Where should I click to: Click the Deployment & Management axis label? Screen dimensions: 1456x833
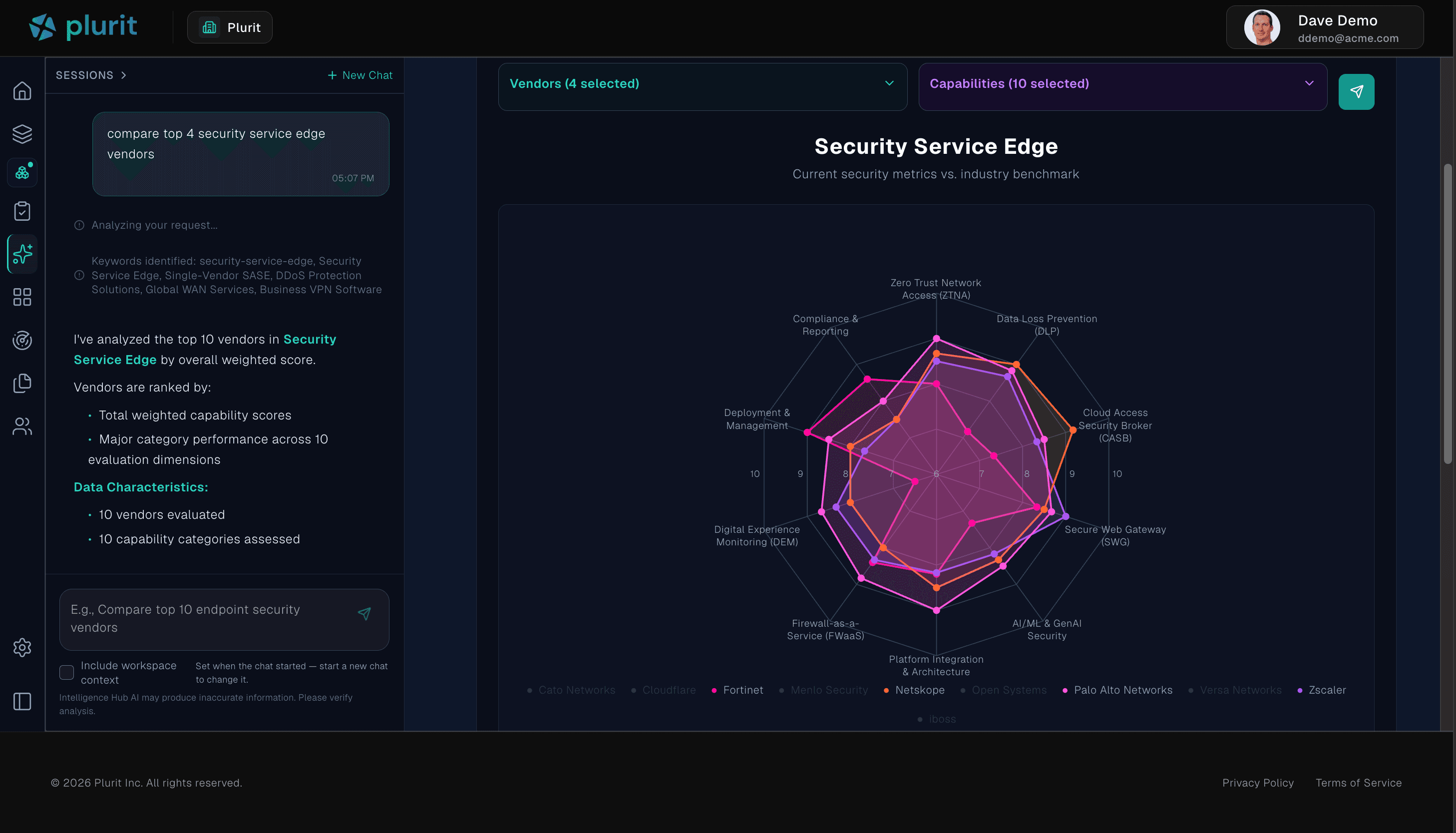[x=756, y=419]
